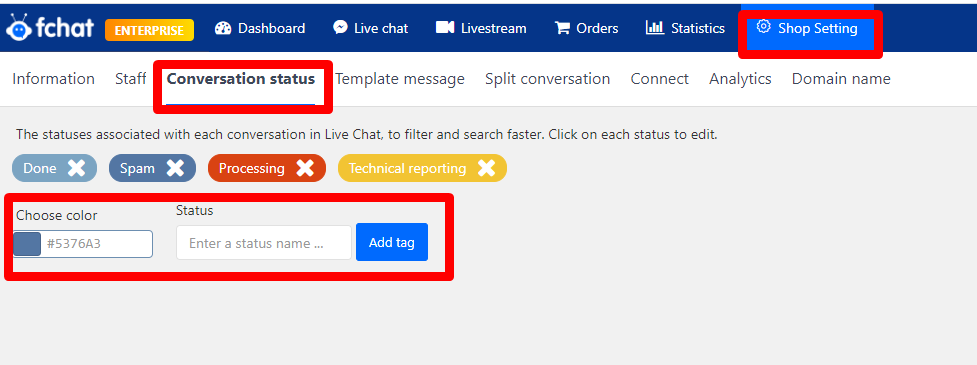Click the 'Choose color' label
Screen dimensions: 977x365
pyautogui.click(x=57, y=216)
